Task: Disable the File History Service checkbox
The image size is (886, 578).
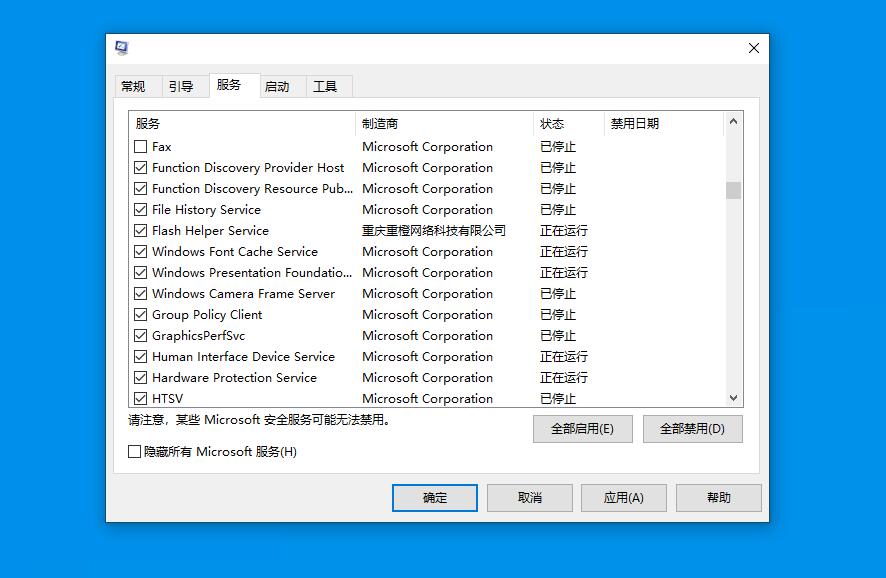Action: click(141, 210)
